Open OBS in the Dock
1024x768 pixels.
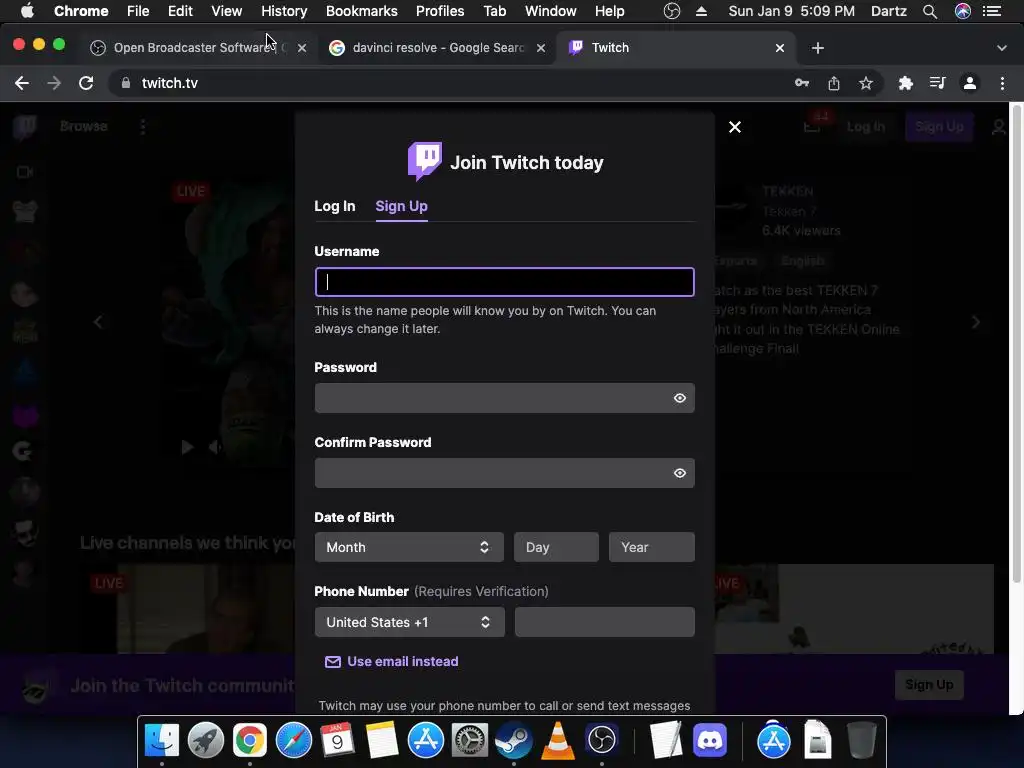tap(601, 741)
